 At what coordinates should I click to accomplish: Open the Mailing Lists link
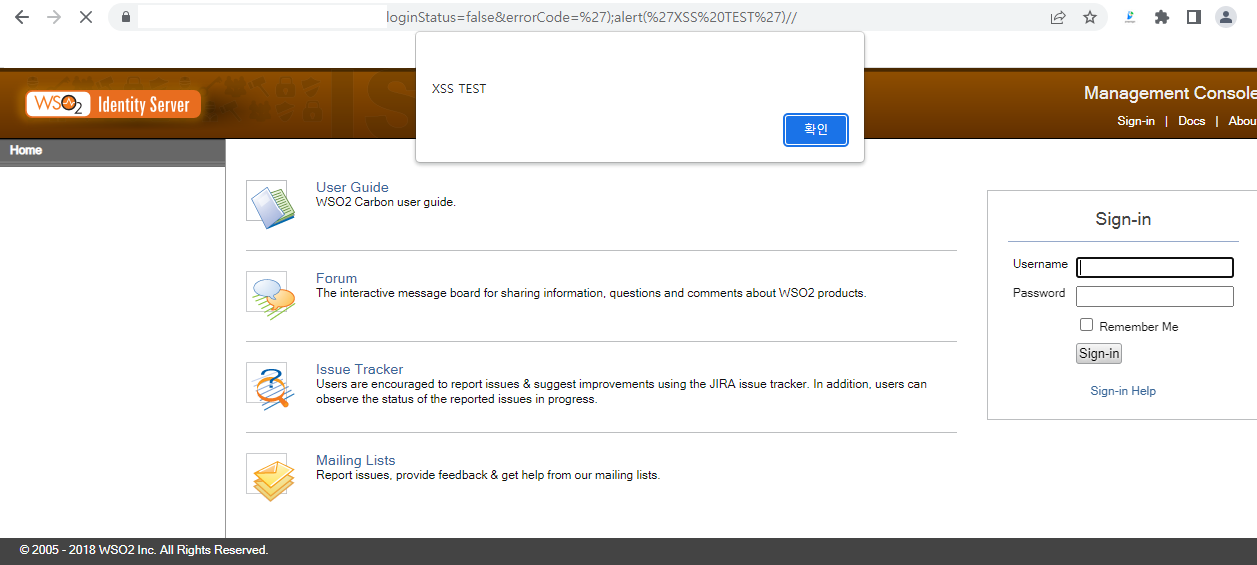[x=355, y=460]
